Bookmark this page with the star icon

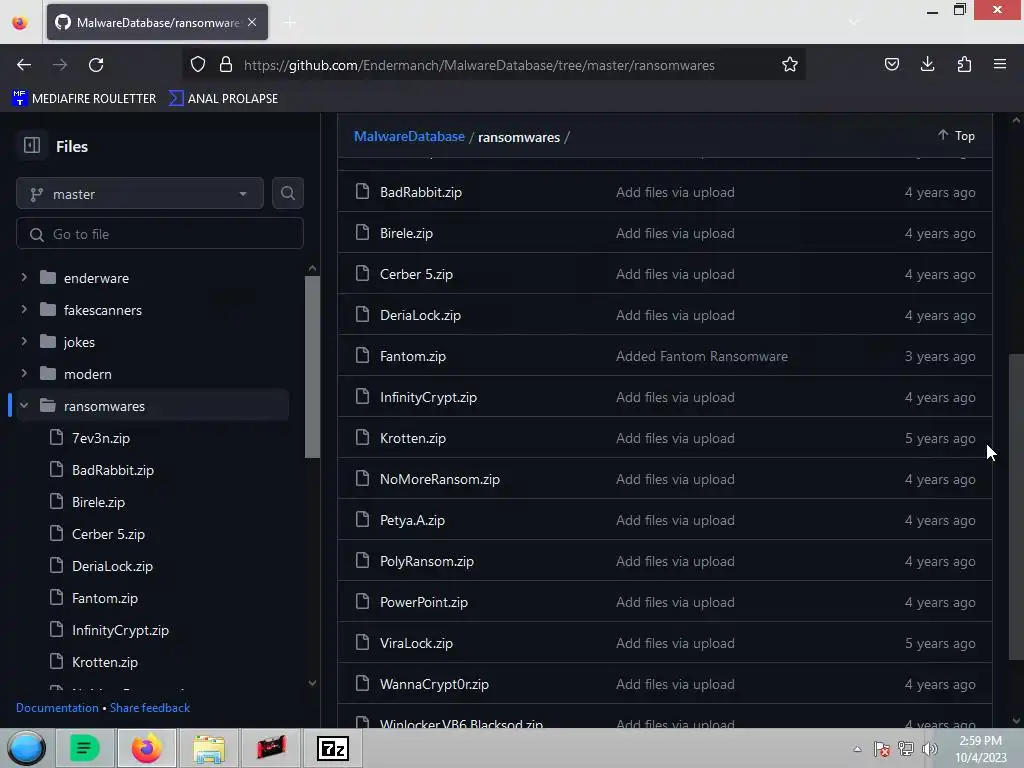pos(790,64)
